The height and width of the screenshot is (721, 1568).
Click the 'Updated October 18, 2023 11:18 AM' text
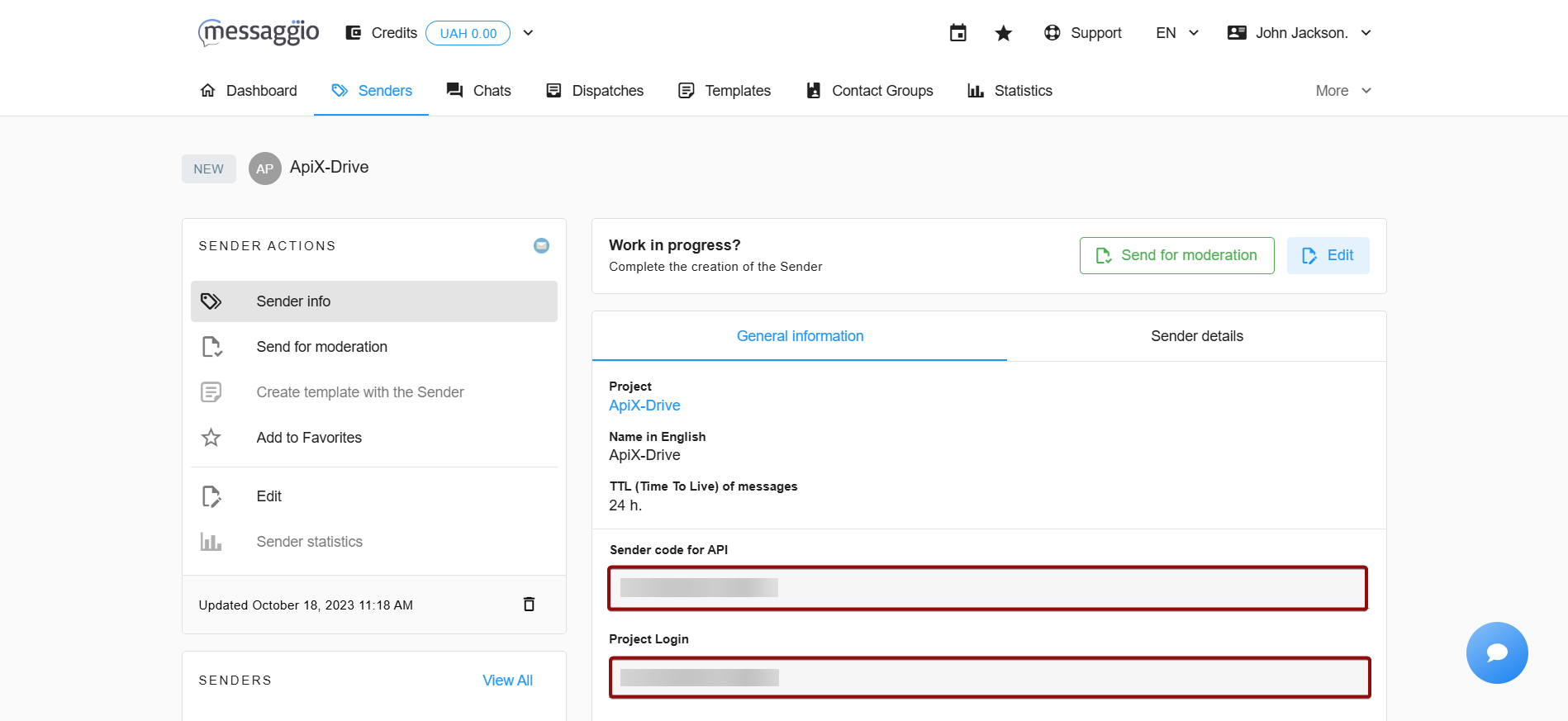306,605
